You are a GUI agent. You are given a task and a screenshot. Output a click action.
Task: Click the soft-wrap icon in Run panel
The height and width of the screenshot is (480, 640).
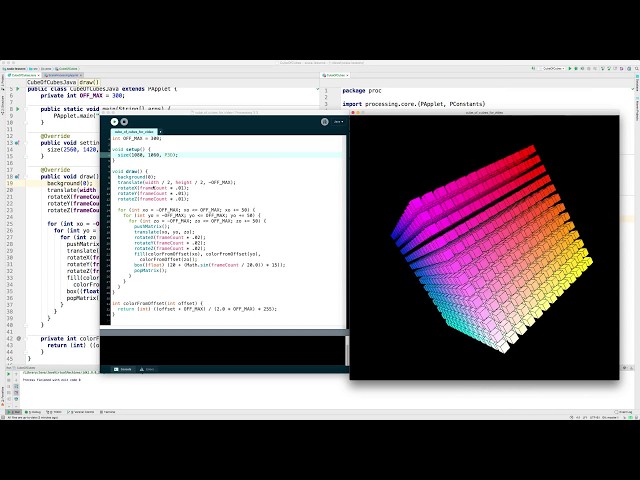point(16,387)
